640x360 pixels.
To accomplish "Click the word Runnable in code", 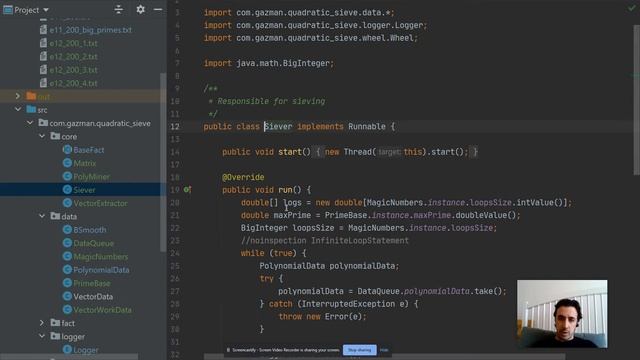I will pyautogui.click(x=367, y=127).
